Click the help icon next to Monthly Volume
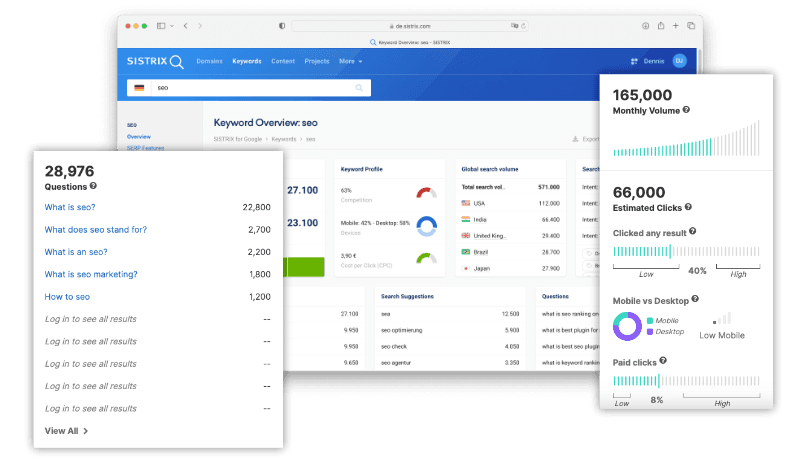The width and height of the screenshot is (800, 461). coord(686,109)
